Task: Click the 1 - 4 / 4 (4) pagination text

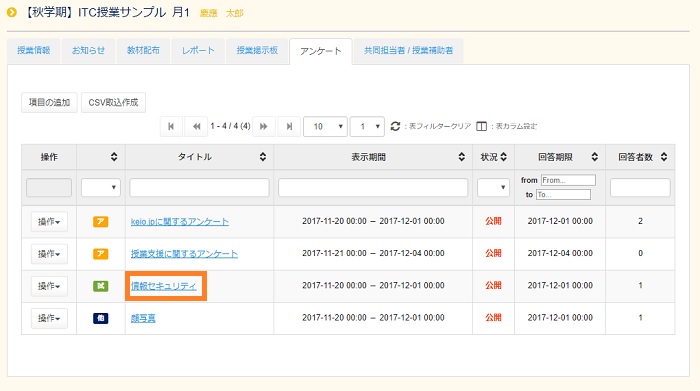Action: [x=230, y=126]
